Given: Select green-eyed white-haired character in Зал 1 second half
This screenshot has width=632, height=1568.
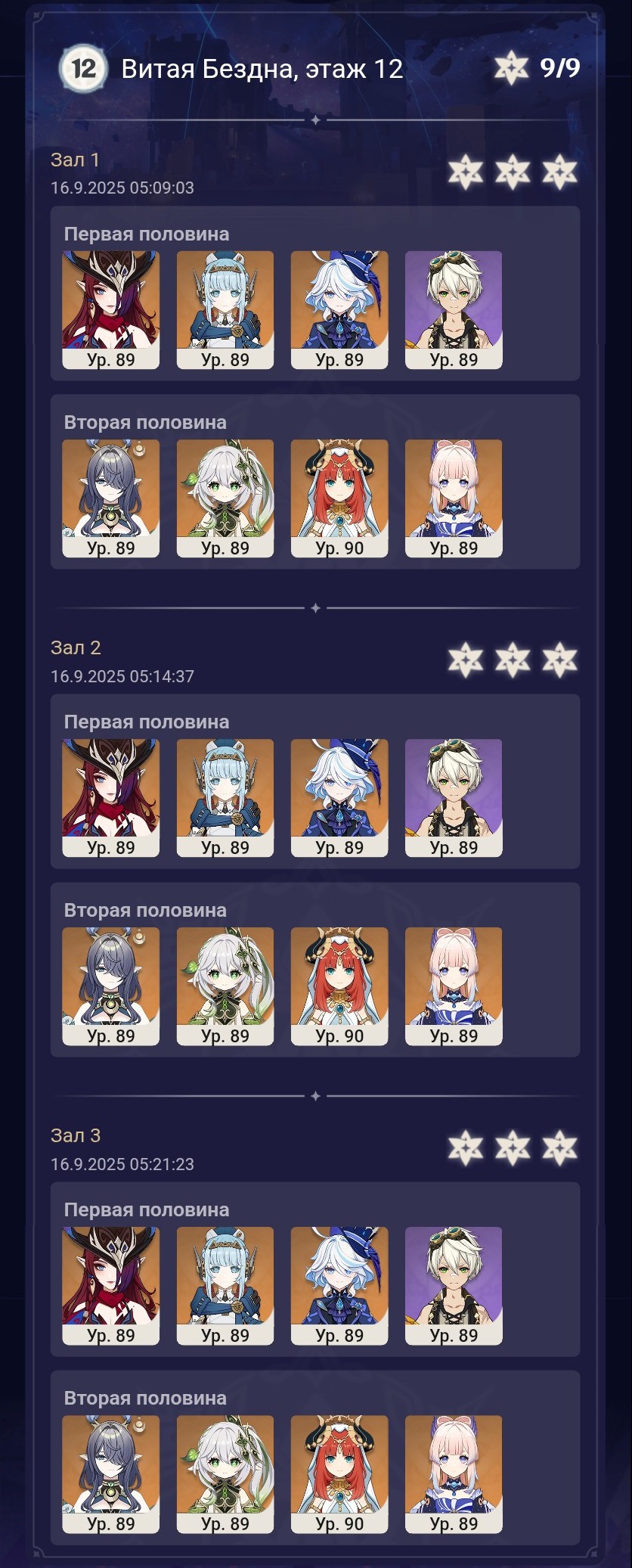Looking at the screenshot, I should point(225,498).
